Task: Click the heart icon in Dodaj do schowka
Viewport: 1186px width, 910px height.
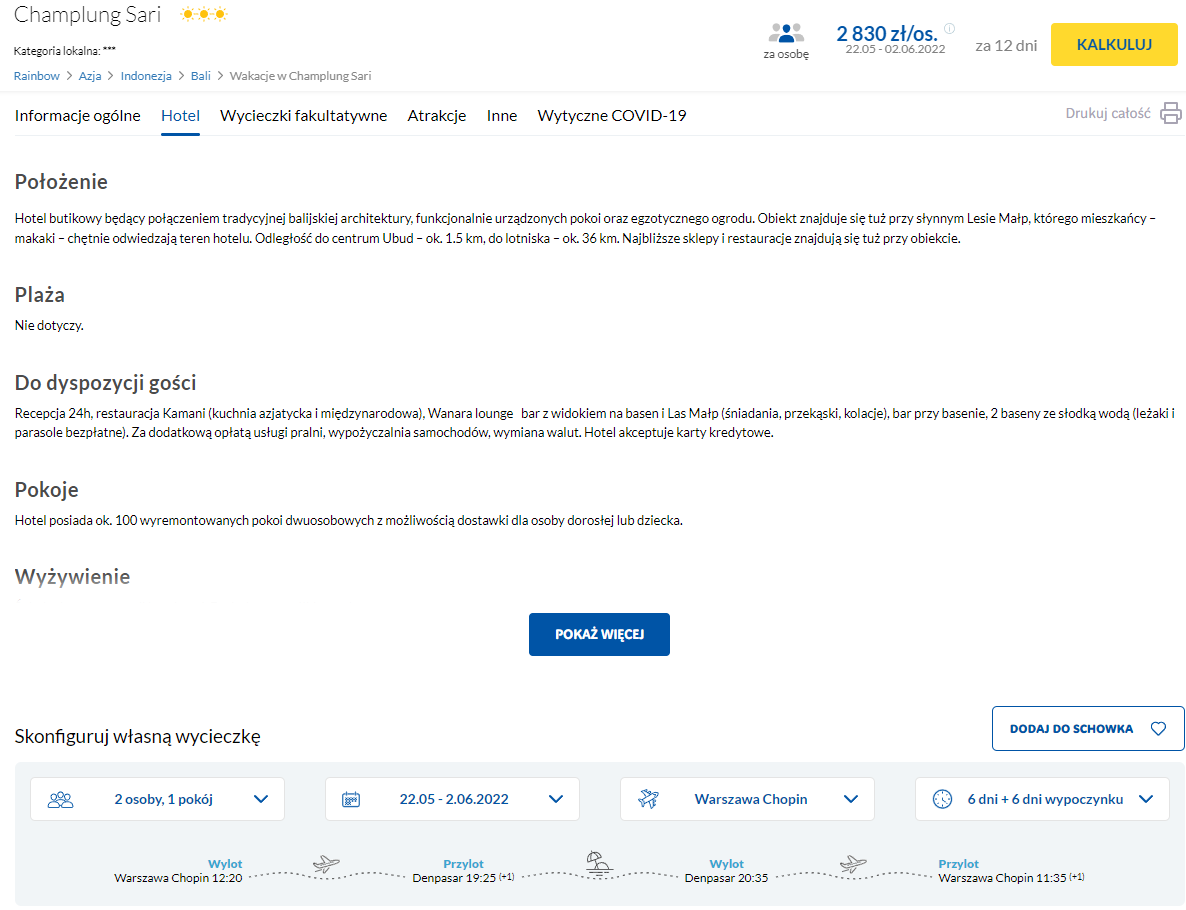Action: tap(1158, 729)
